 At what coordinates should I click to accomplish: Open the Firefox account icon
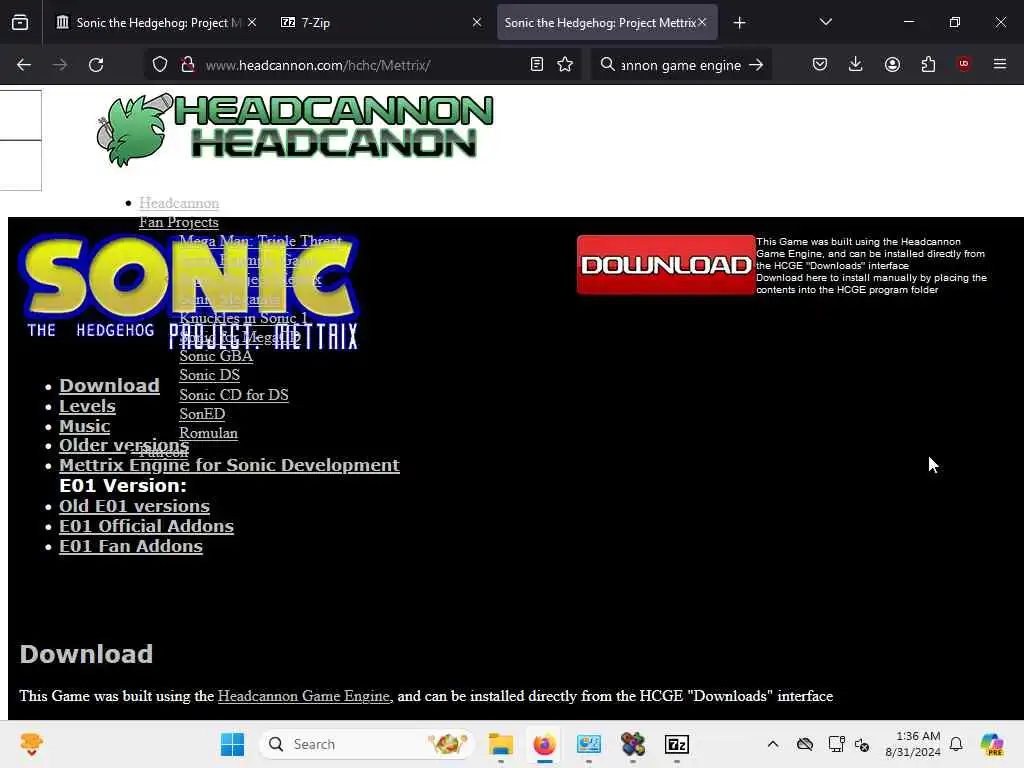(892, 65)
